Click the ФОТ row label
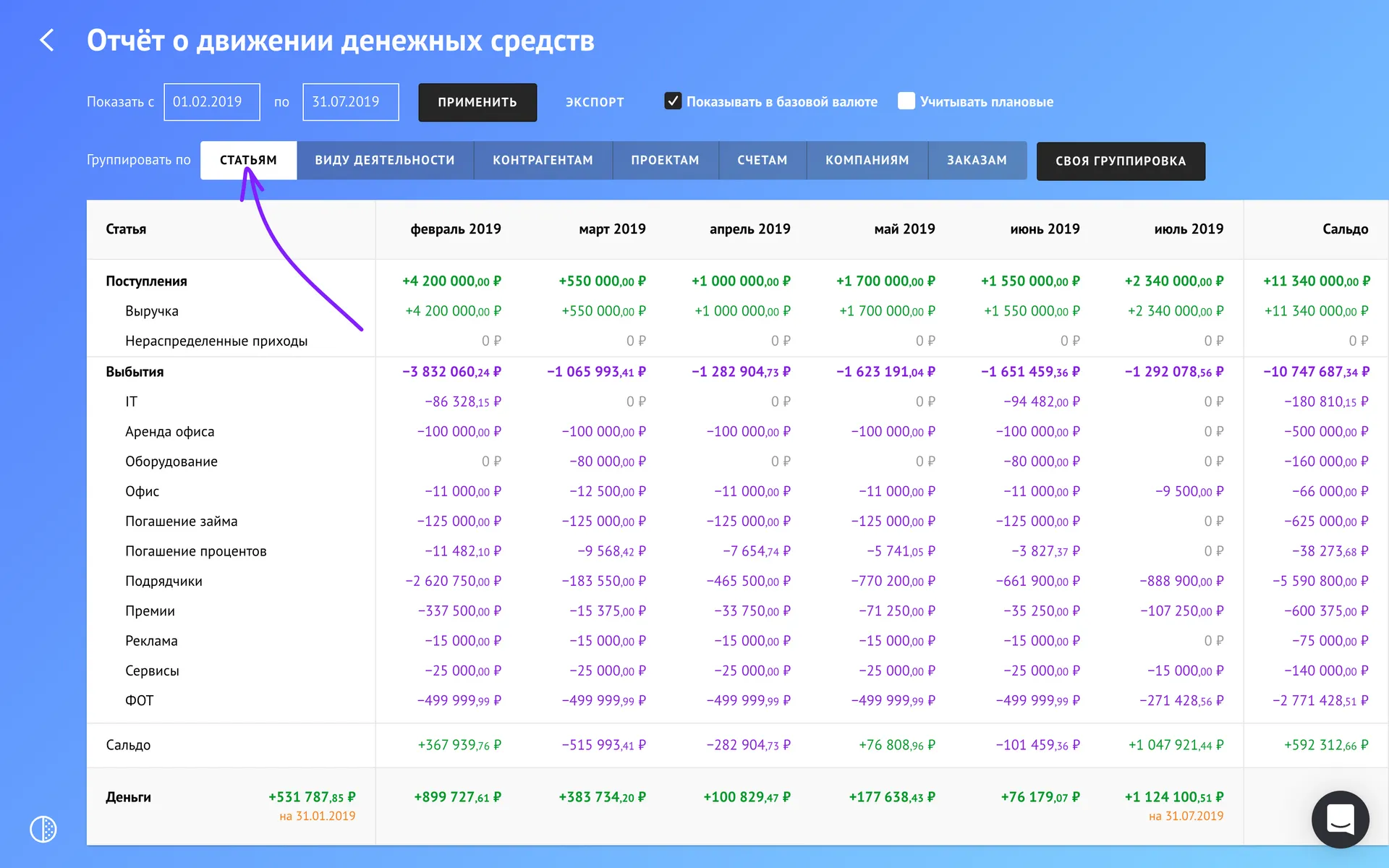1389x868 pixels. (139, 700)
